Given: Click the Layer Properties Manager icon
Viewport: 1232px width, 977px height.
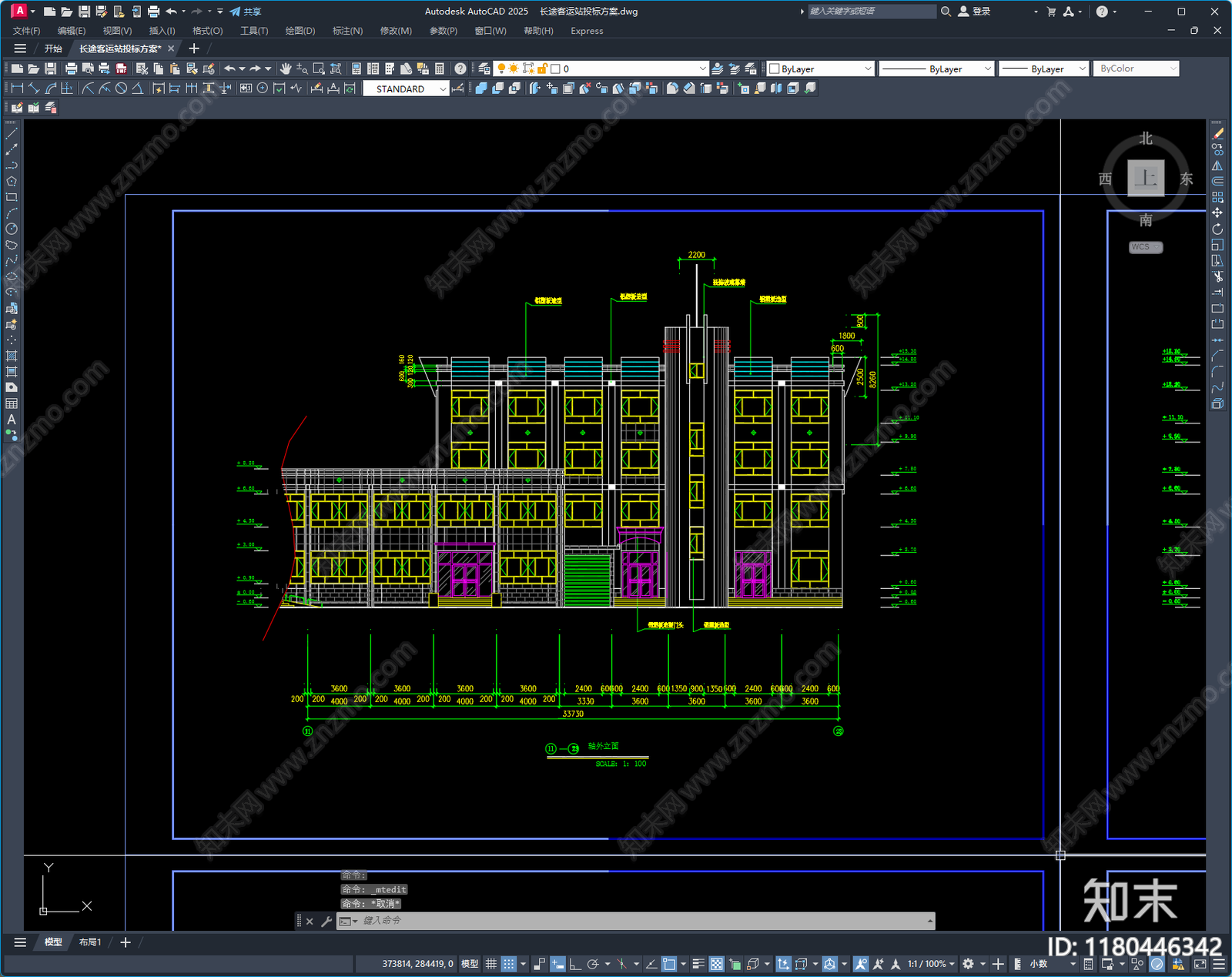Looking at the screenshot, I should click(484, 69).
